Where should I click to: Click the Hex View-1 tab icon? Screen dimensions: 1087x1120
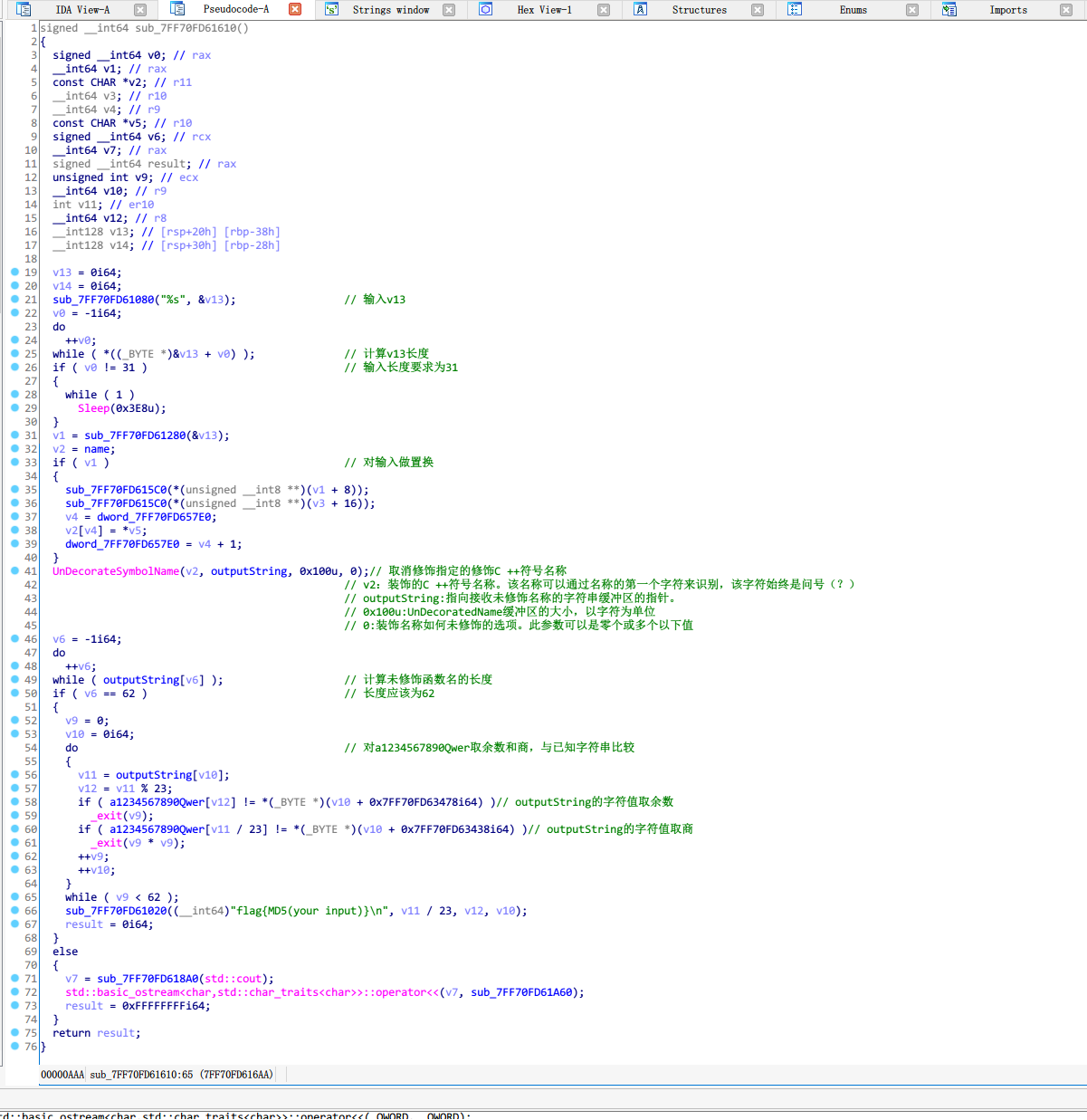pyautogui.click(x=486, y=9)
